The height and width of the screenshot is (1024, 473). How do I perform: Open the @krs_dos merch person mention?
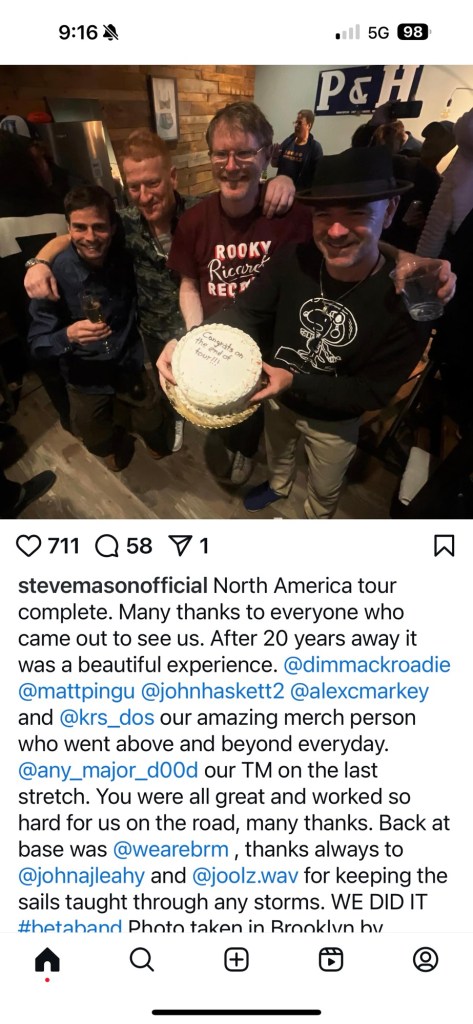point(107,718)
